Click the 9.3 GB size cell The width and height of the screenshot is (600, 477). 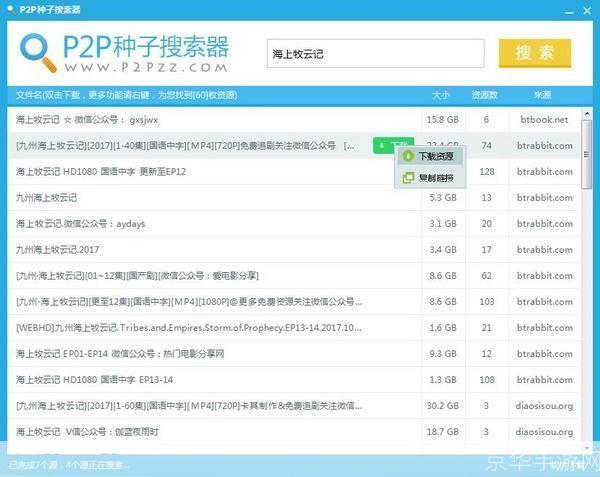[x=443, y=354]
